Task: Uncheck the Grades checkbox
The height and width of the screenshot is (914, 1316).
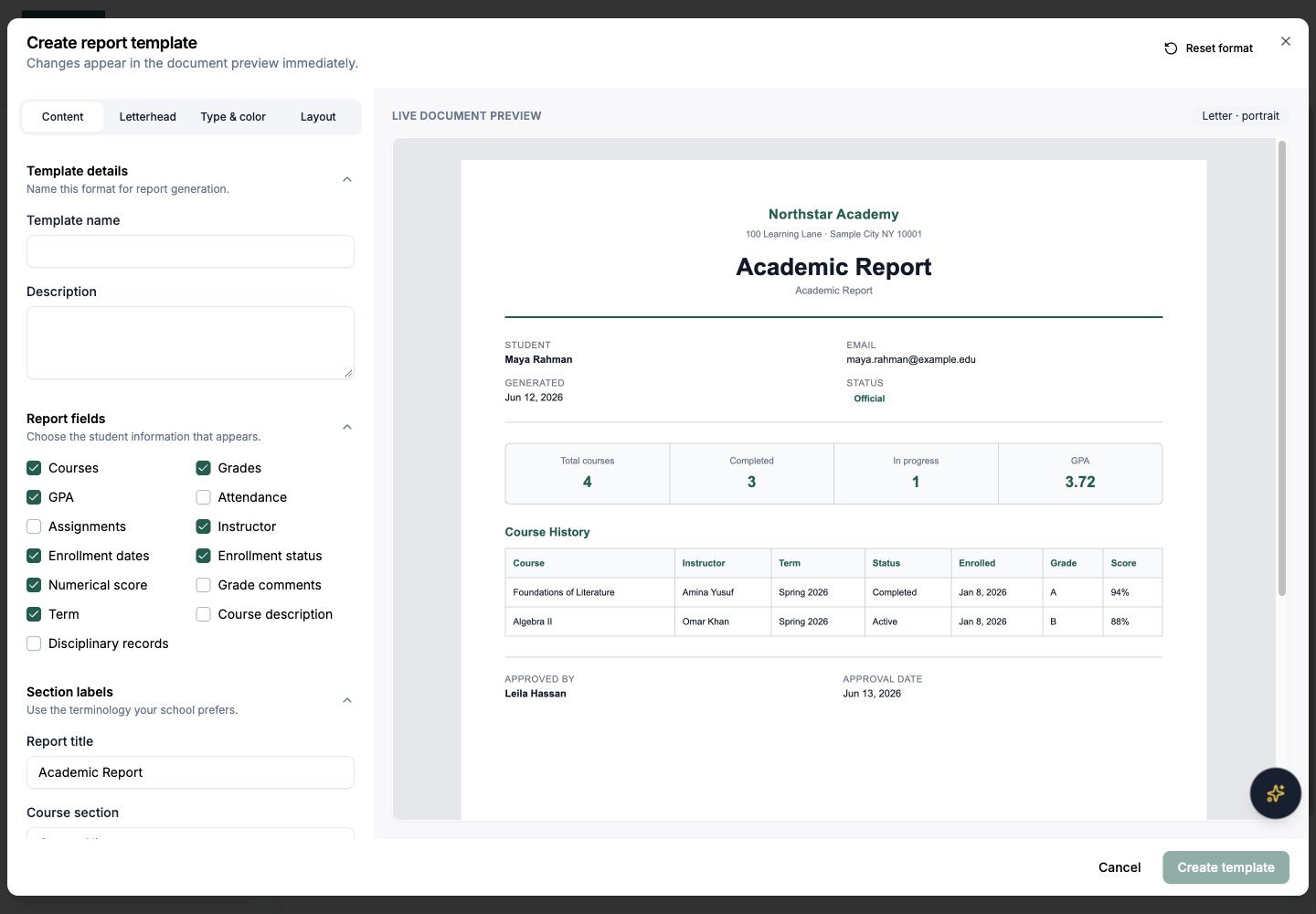Action: coord(204,468)
